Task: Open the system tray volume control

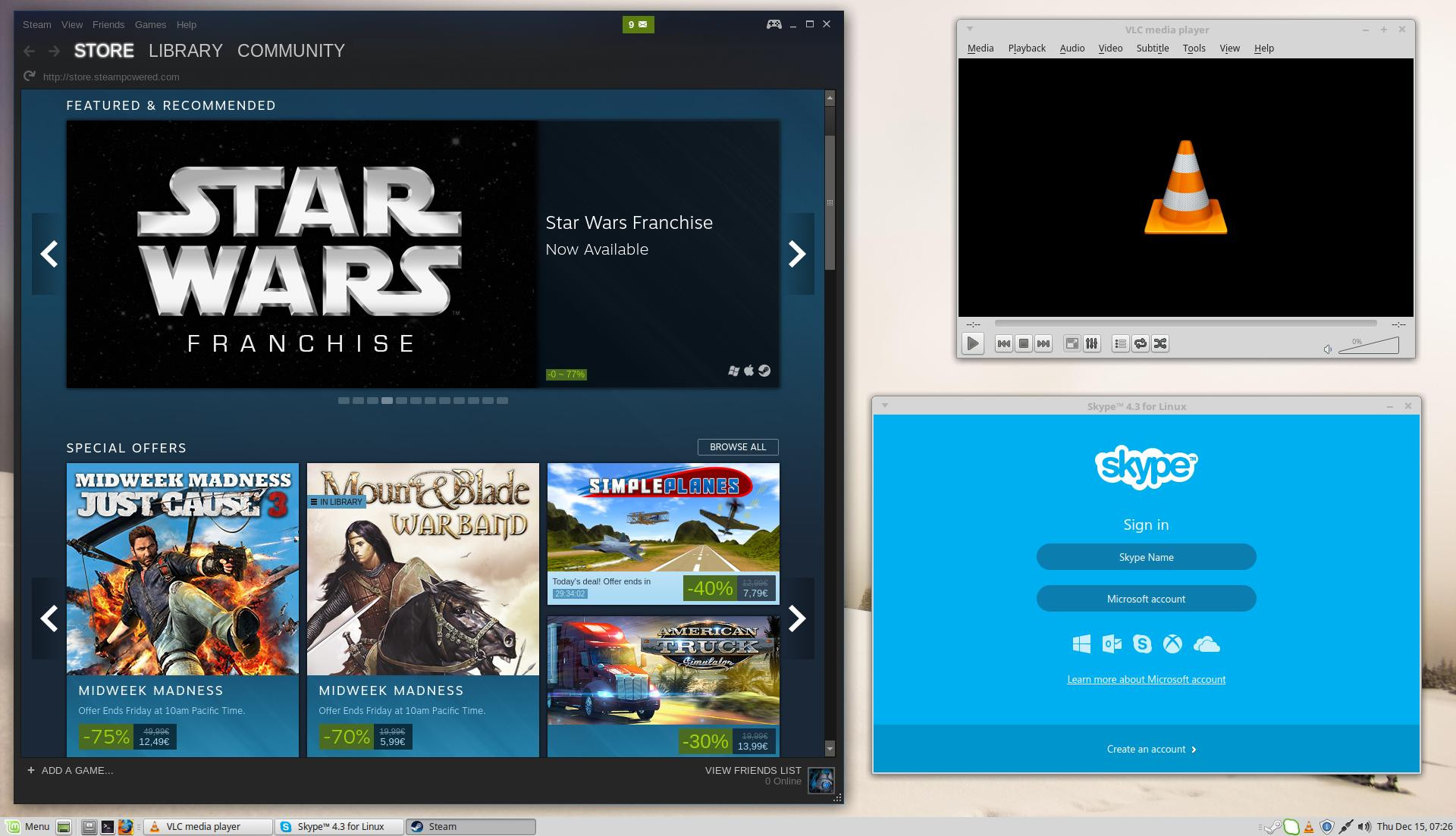Action: 1363,827
